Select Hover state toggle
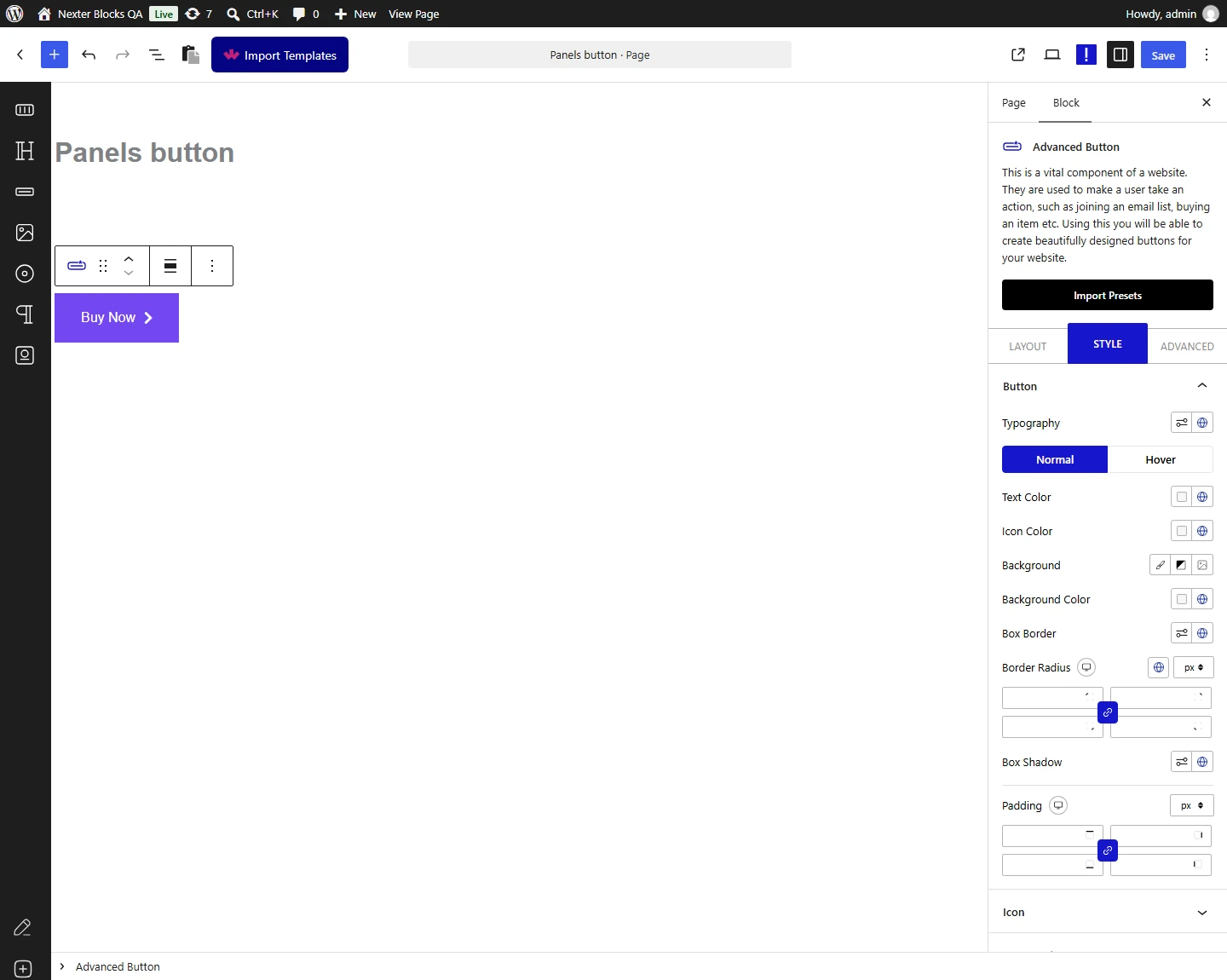This screenshot has height=980, width=1227. pos(1161,459)
